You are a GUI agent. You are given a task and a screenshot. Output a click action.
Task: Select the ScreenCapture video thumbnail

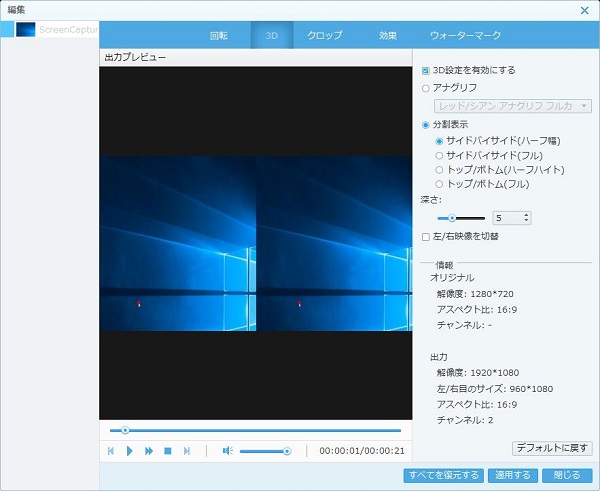point(26,29)
